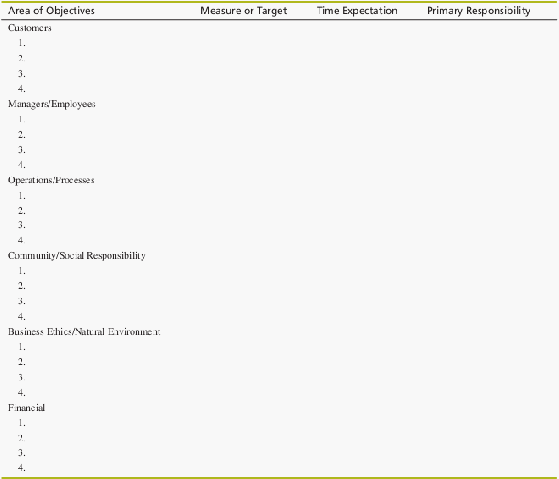Viewport: 559px width, 479px height.
Task: Click item 2 under Managers/Employees
Action: pyautogui.click(x=22, y=135)
